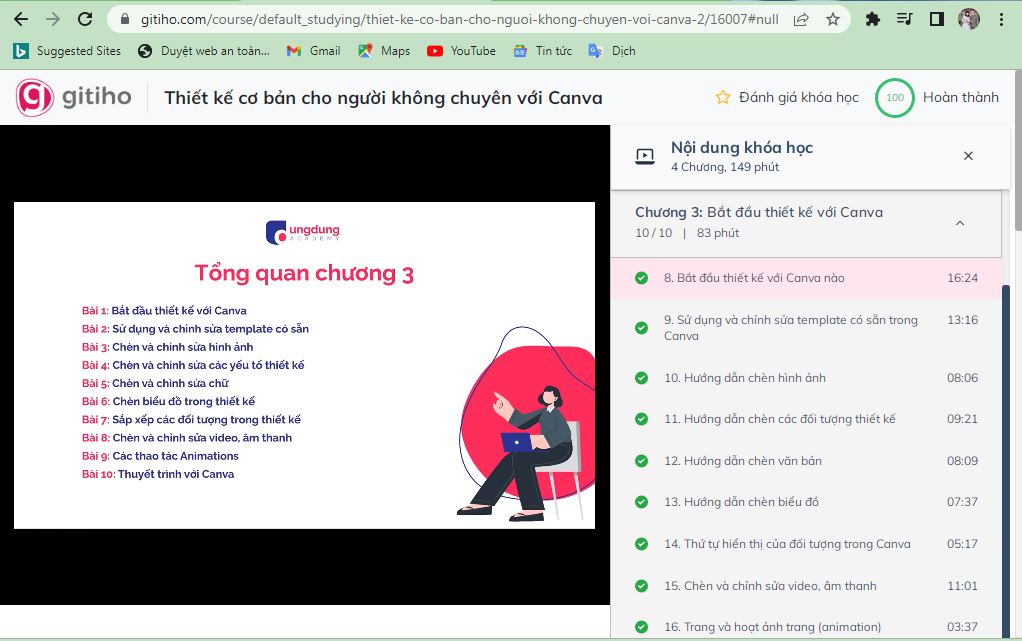The image size is (1022, 641).
Task: Bookmark this page with the star icon
Action: [832, 20]
